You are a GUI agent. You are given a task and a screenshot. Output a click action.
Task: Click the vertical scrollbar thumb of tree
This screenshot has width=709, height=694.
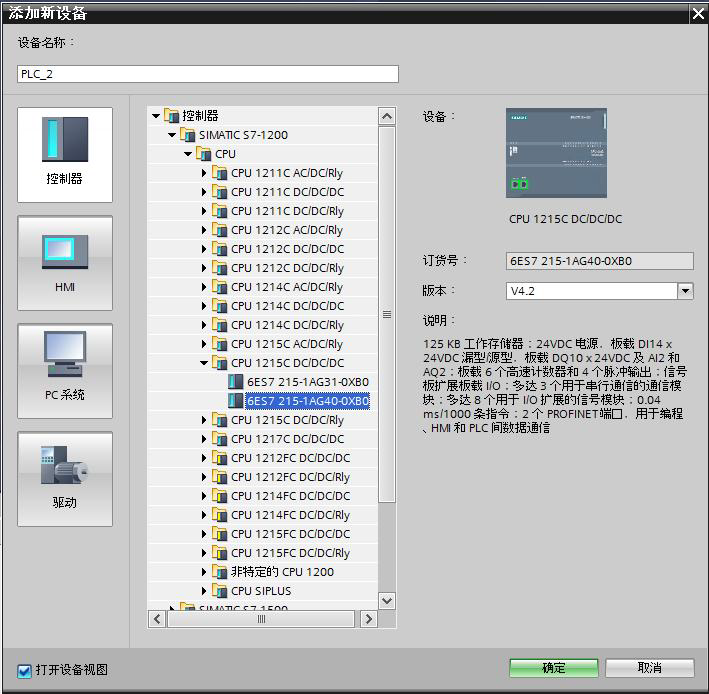(387, 314)
